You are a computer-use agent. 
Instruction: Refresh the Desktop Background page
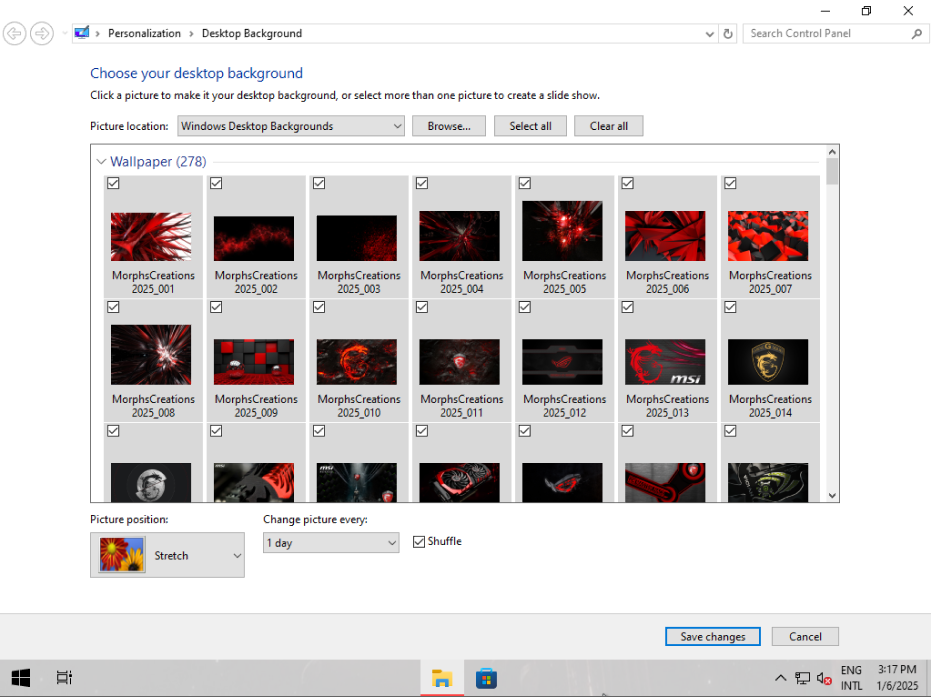click(x=728, y=34)
